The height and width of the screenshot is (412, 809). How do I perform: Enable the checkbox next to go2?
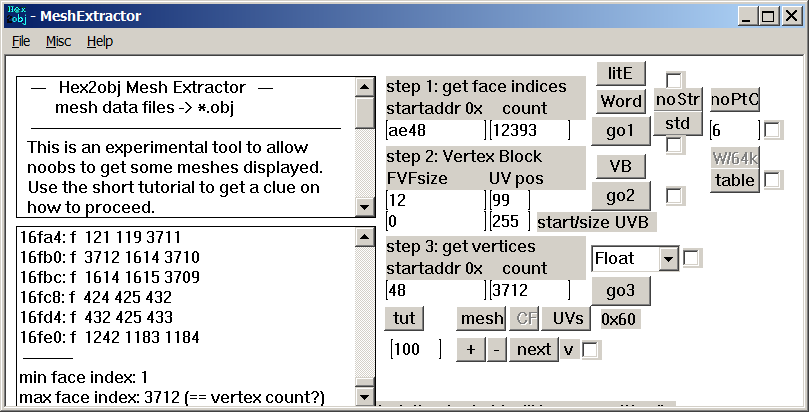(675, 195)
